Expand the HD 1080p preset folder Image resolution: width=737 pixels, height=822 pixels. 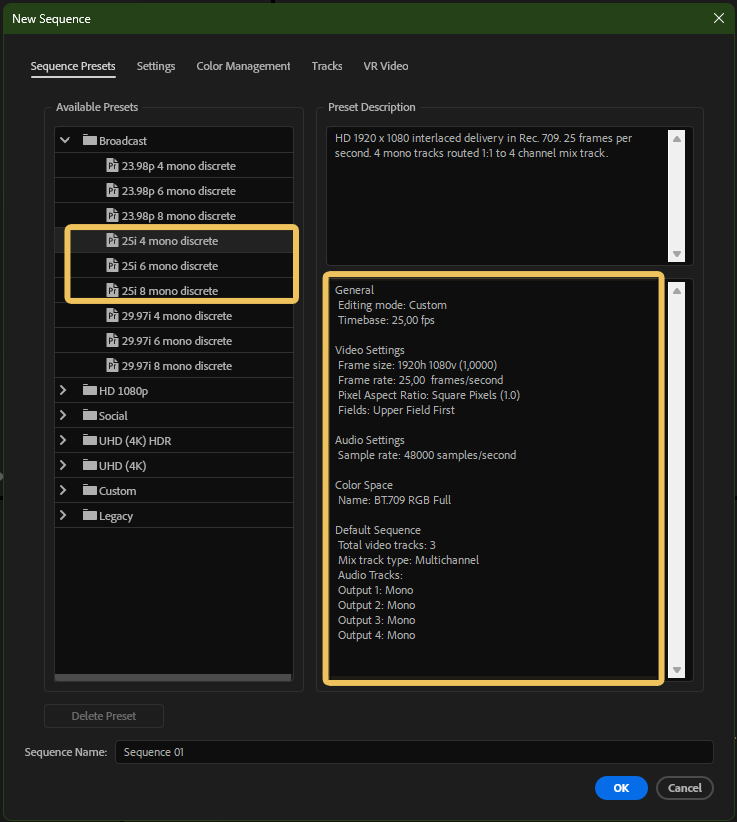click(65, 391)
